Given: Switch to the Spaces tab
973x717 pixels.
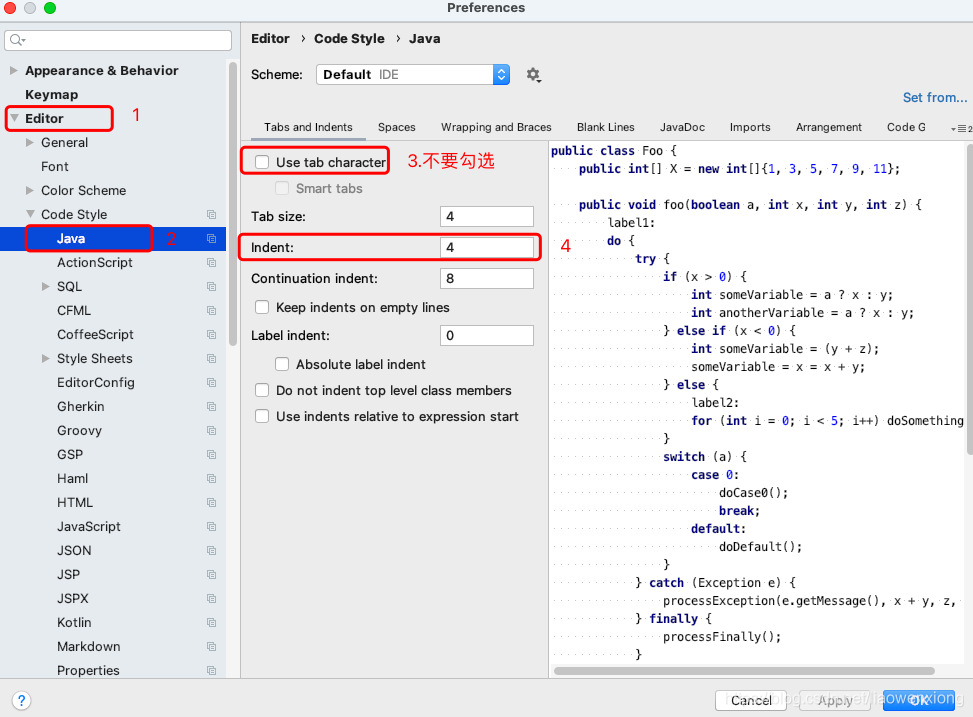Looking at the screenshot, I should click(397, 127).
